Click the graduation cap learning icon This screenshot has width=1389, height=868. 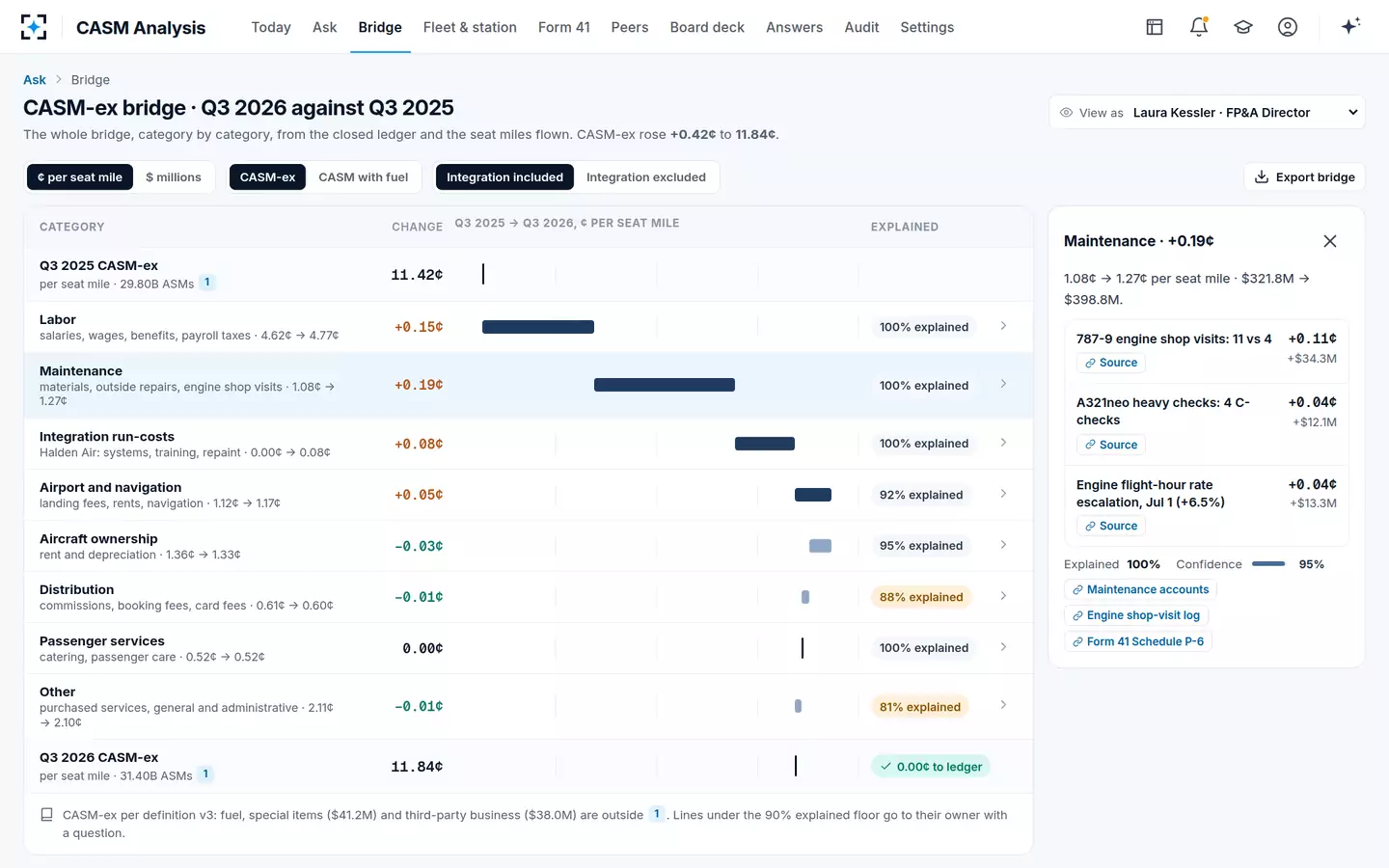pyautogui.click(x=1243, y=27)
